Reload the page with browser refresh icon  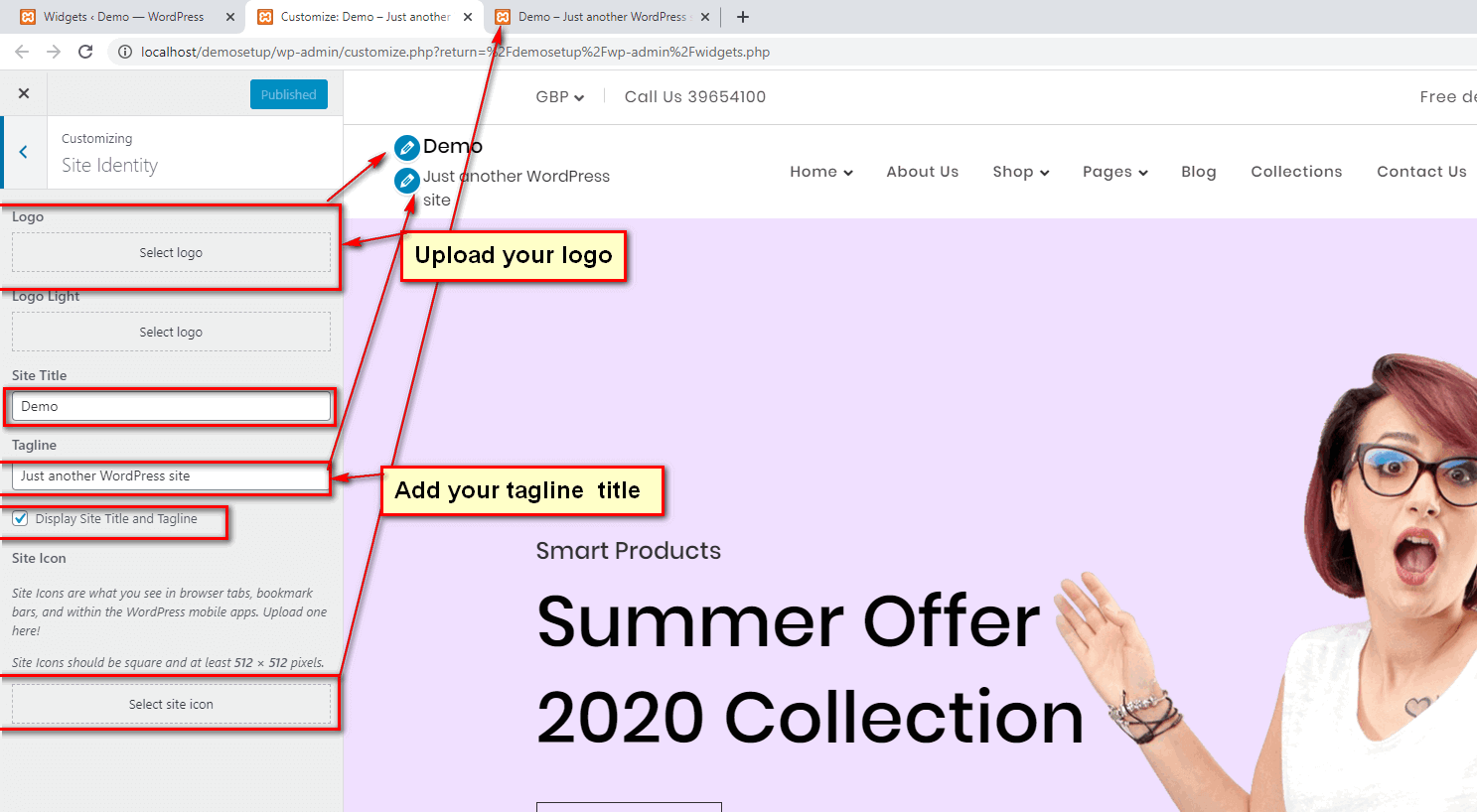85,52
